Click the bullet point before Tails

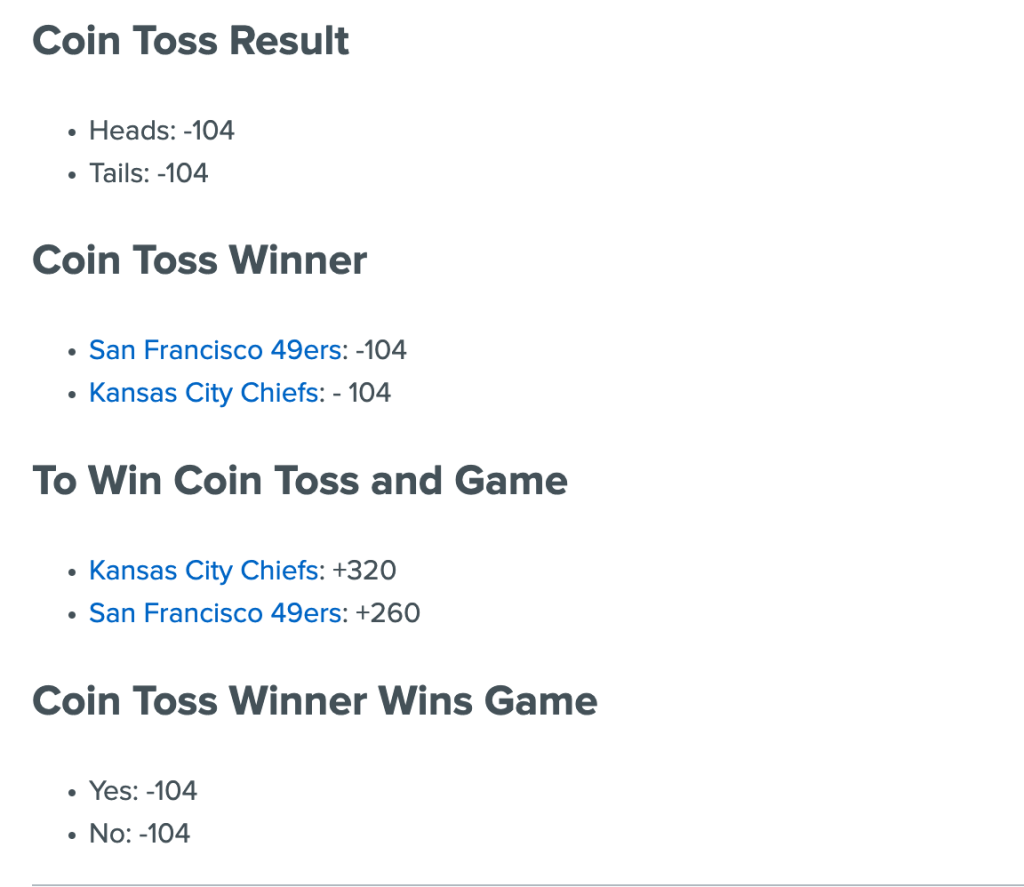point(72,176)
